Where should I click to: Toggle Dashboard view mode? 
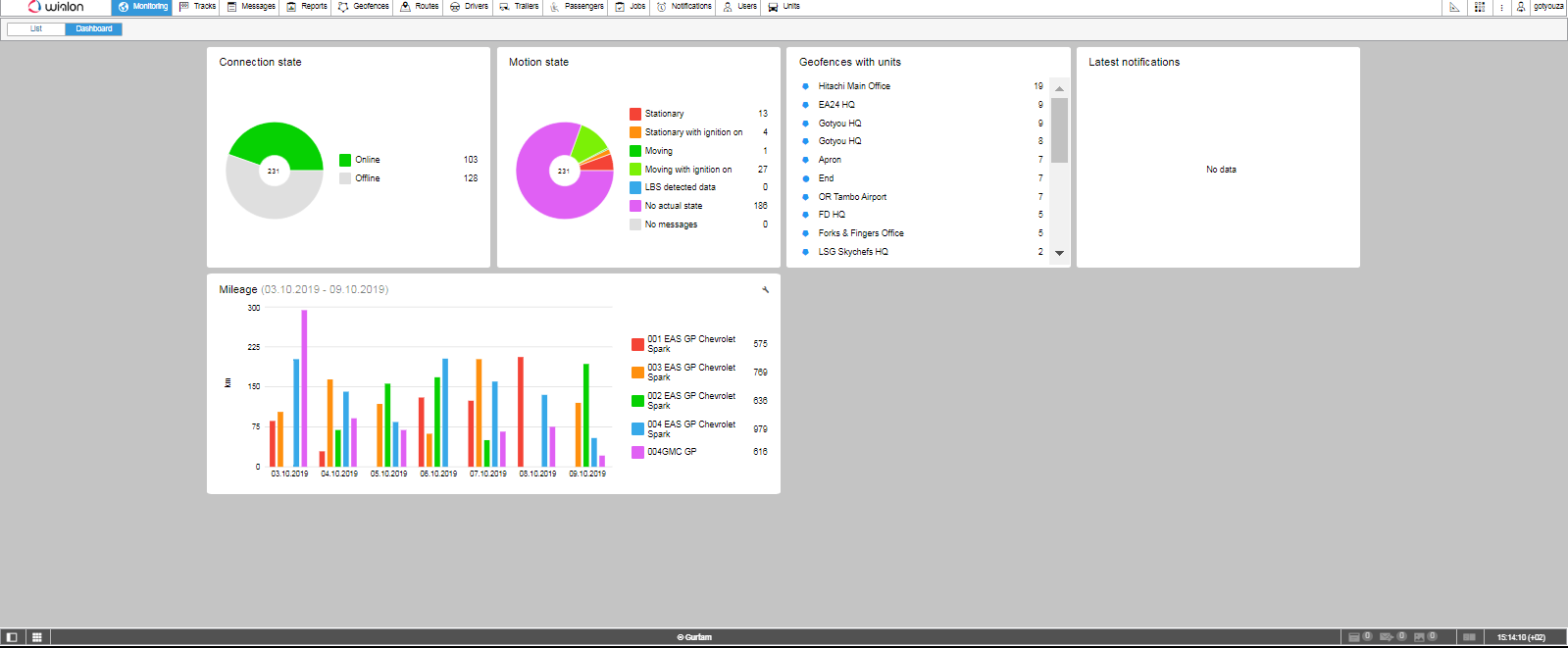(x=94, y=28)
